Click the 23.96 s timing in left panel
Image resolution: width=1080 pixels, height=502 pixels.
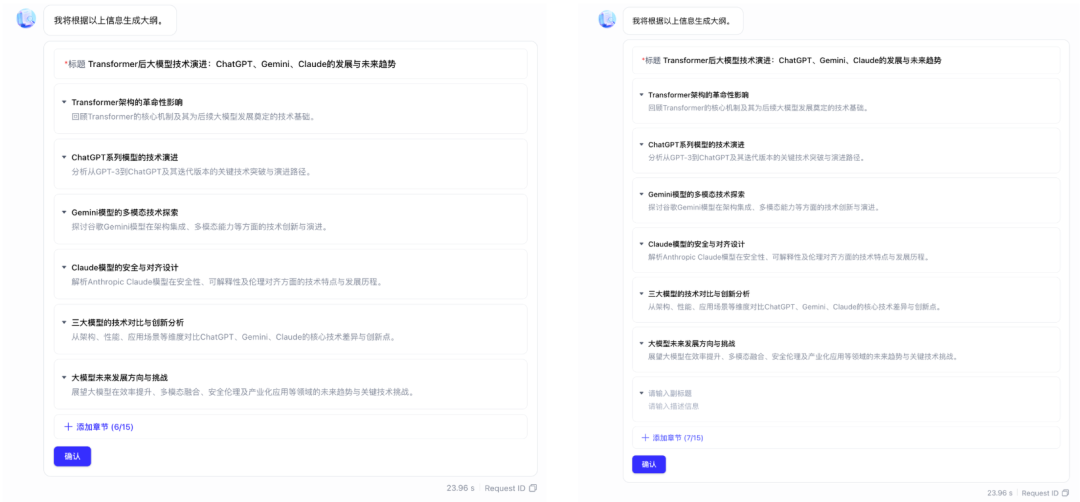point(460,488)
